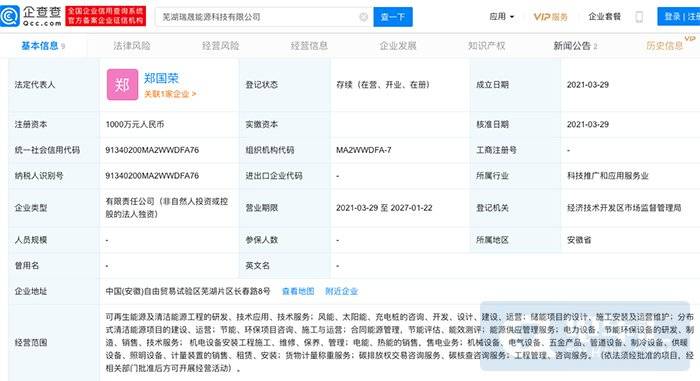The height and width of the screenshot is (381, 700).
Task: Open legal representative 郑国荣 profile link
Action: pos(161,78)
